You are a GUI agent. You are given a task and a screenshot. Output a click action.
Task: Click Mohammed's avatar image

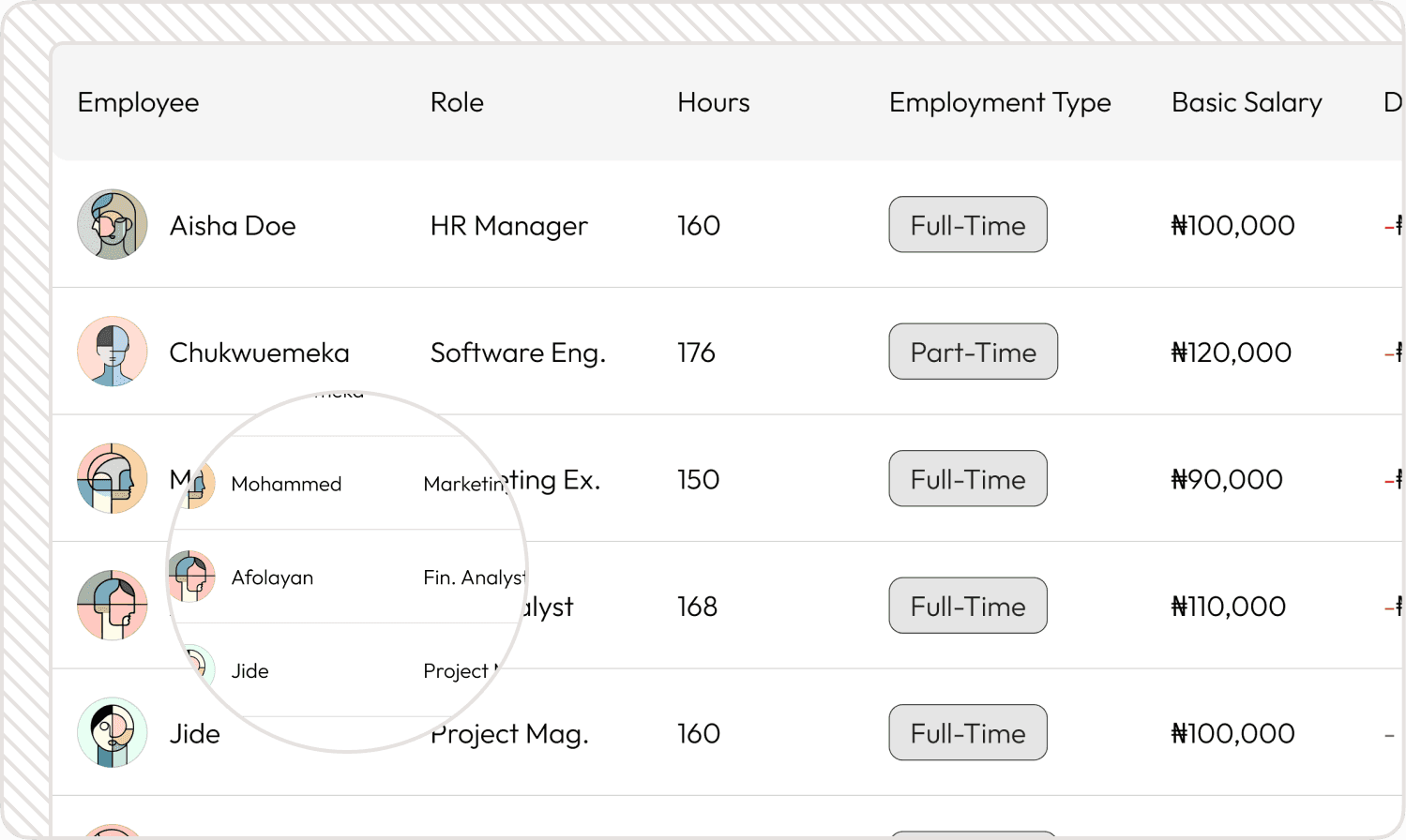click(112, 478)
